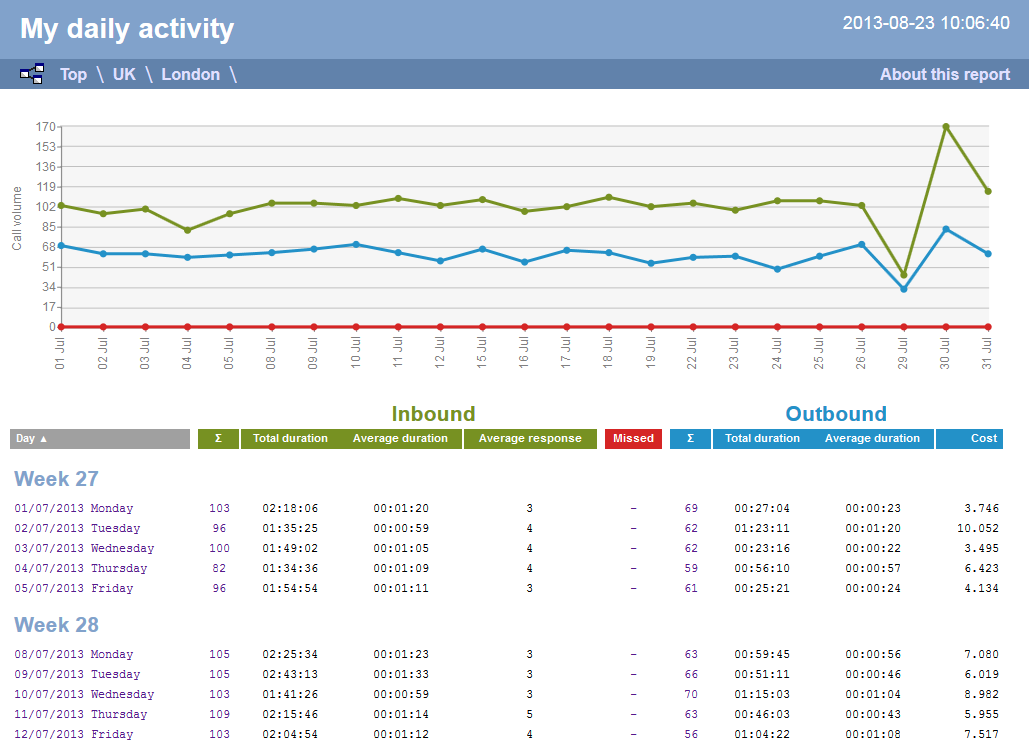Open the London breadcrumb entry
This screenshot has height=748, width=1029.
[191, 73]
